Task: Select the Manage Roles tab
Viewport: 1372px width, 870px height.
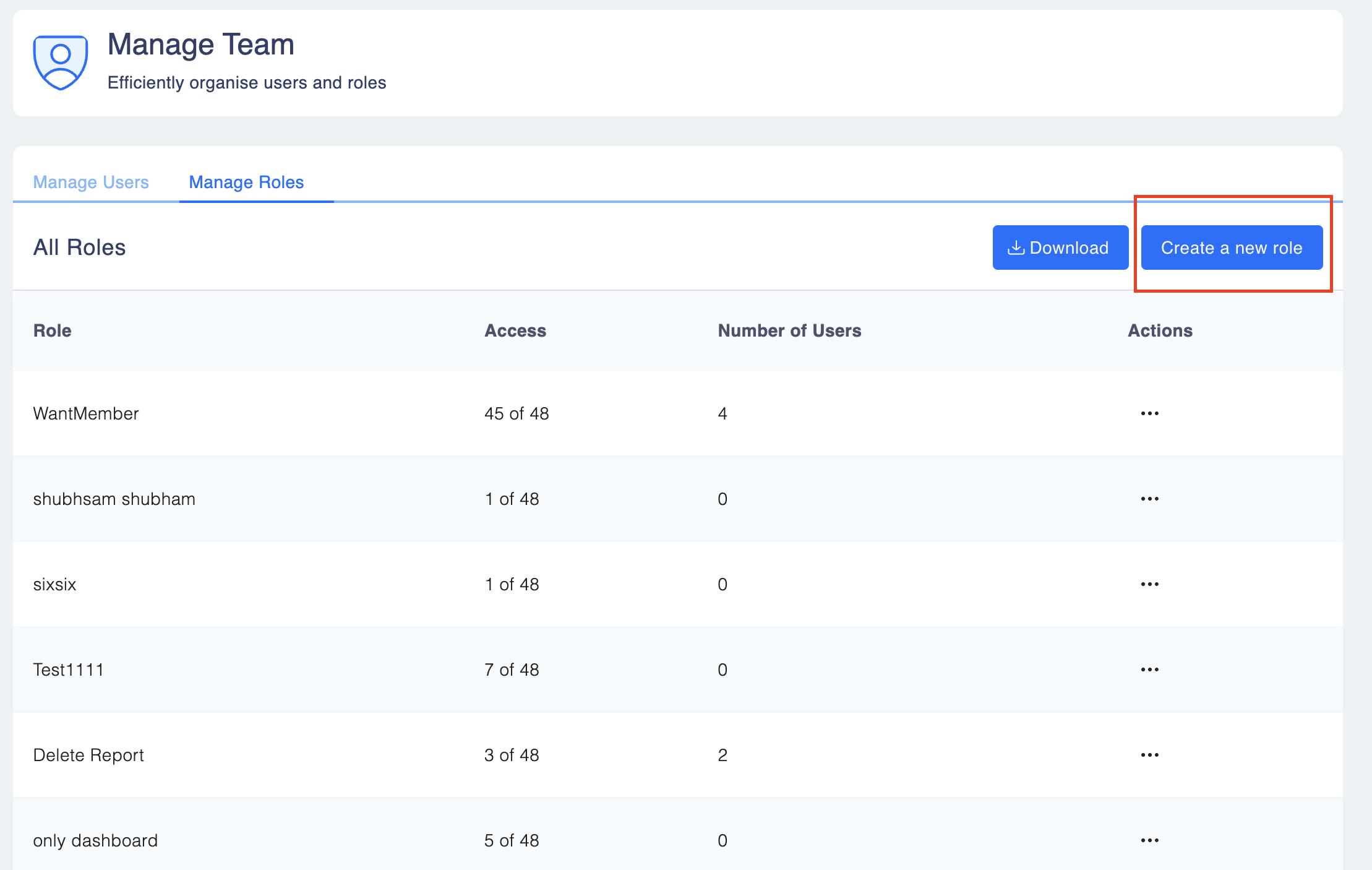Action: point(246,183)
